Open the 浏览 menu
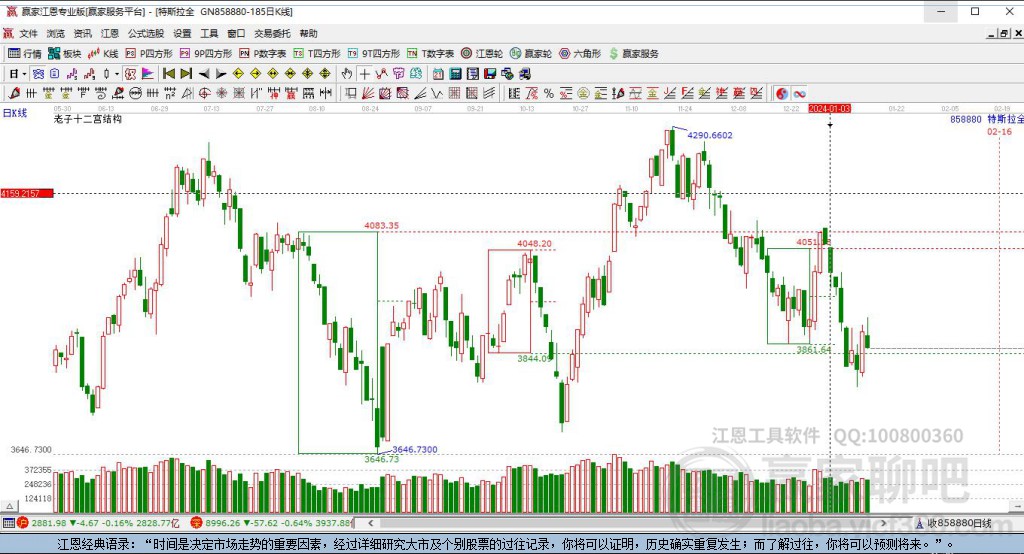 point(56,33)
